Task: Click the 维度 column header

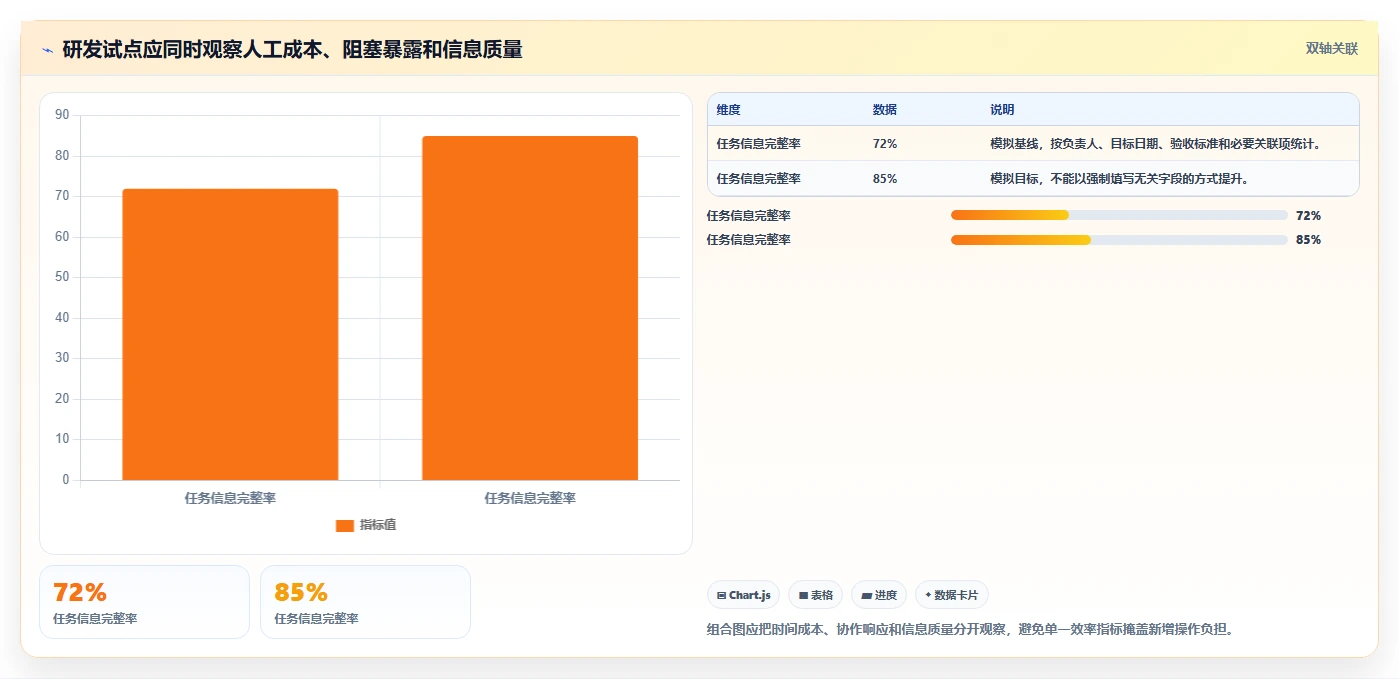Action: coord(729,110)
